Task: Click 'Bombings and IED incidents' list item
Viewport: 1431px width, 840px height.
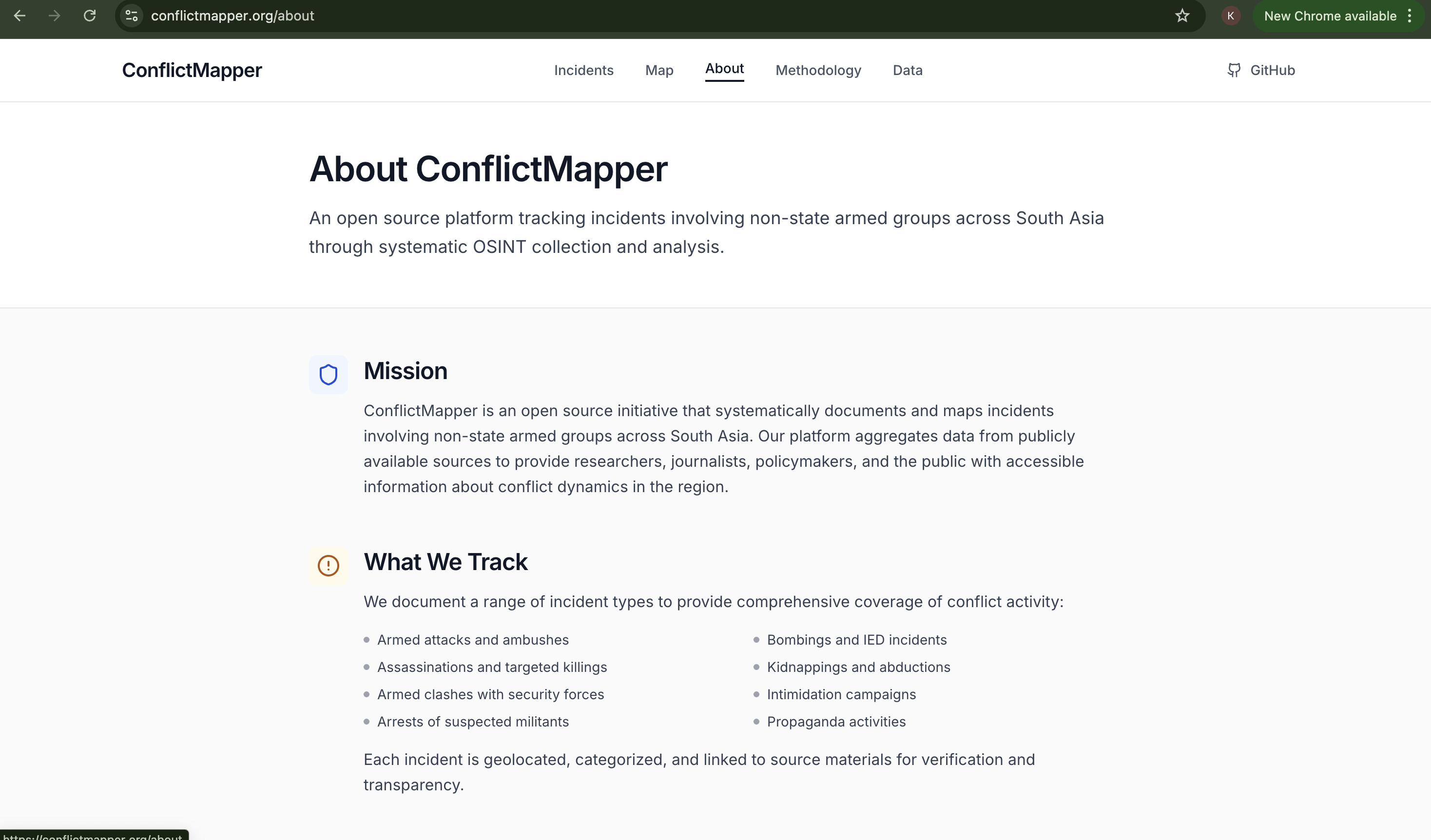Action: point(857,640)
